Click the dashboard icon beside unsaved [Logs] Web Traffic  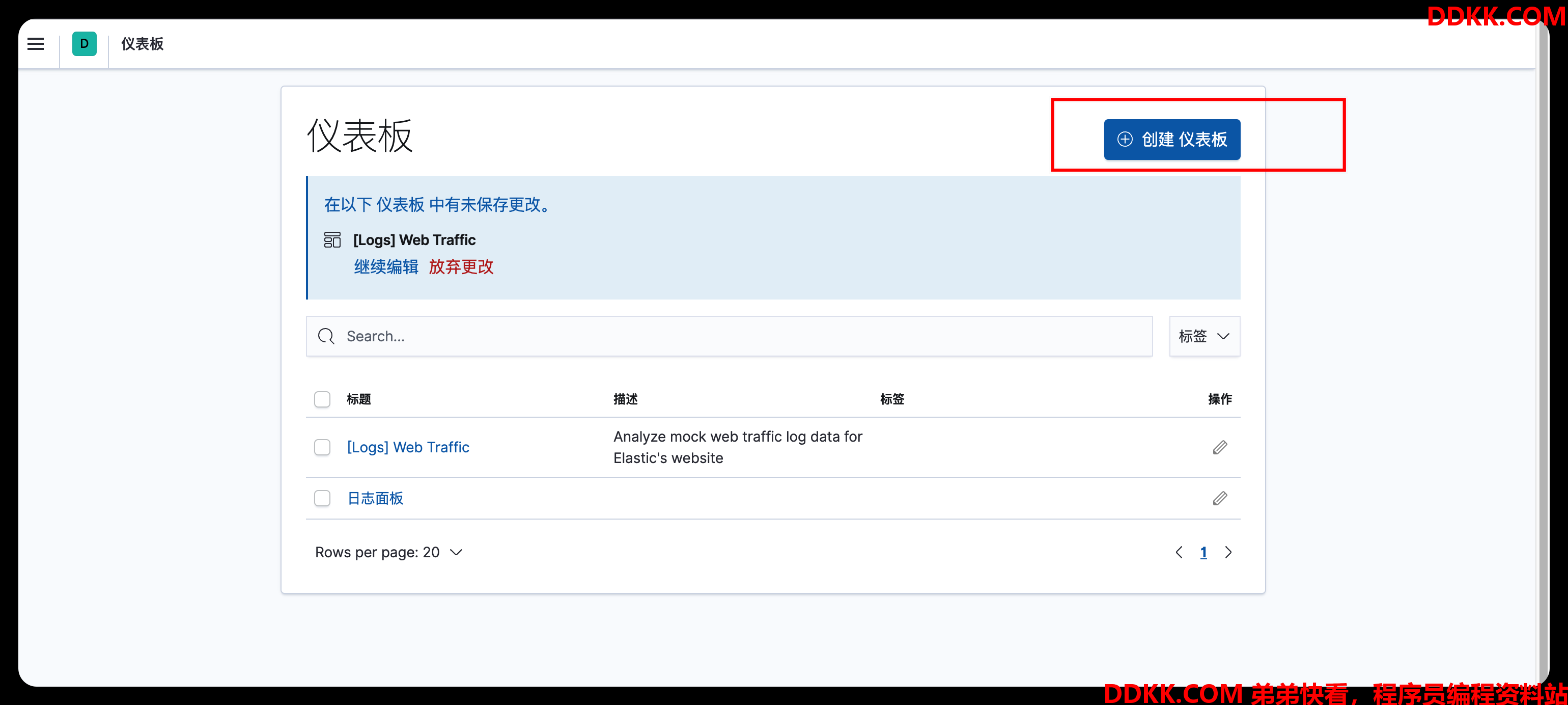click(x=332, y=240)
